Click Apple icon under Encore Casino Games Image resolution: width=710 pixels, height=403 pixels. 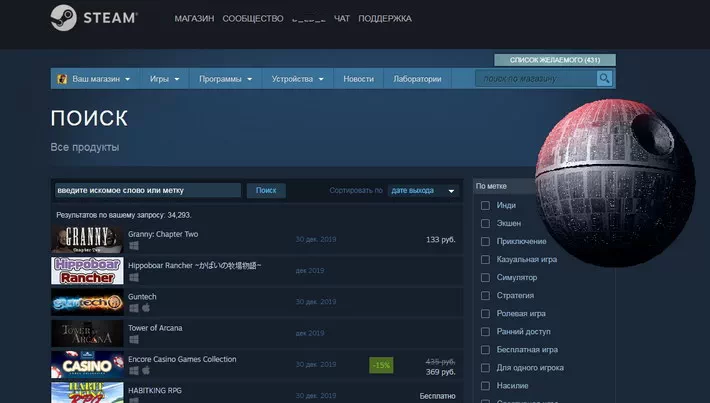(x=146, y=370)
